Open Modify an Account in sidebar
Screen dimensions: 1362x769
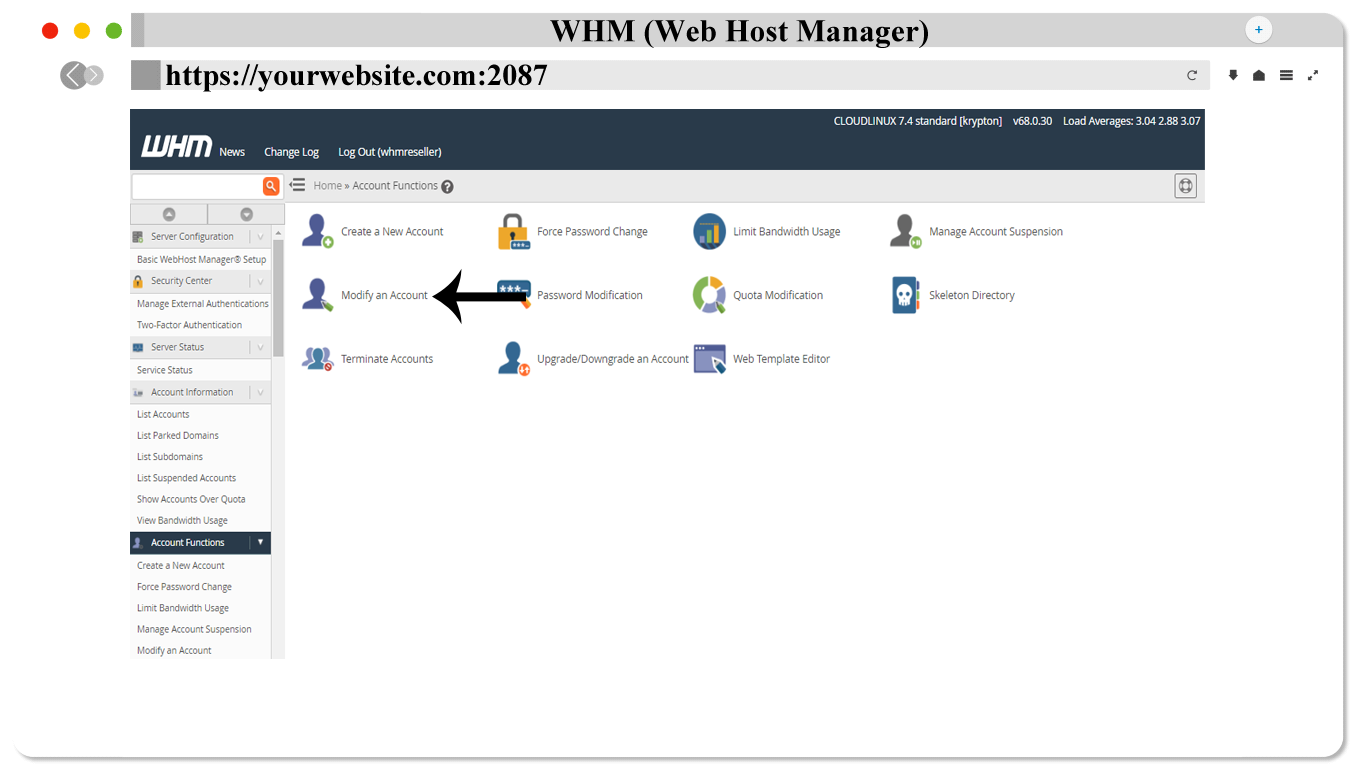click(x=174, y=650)
